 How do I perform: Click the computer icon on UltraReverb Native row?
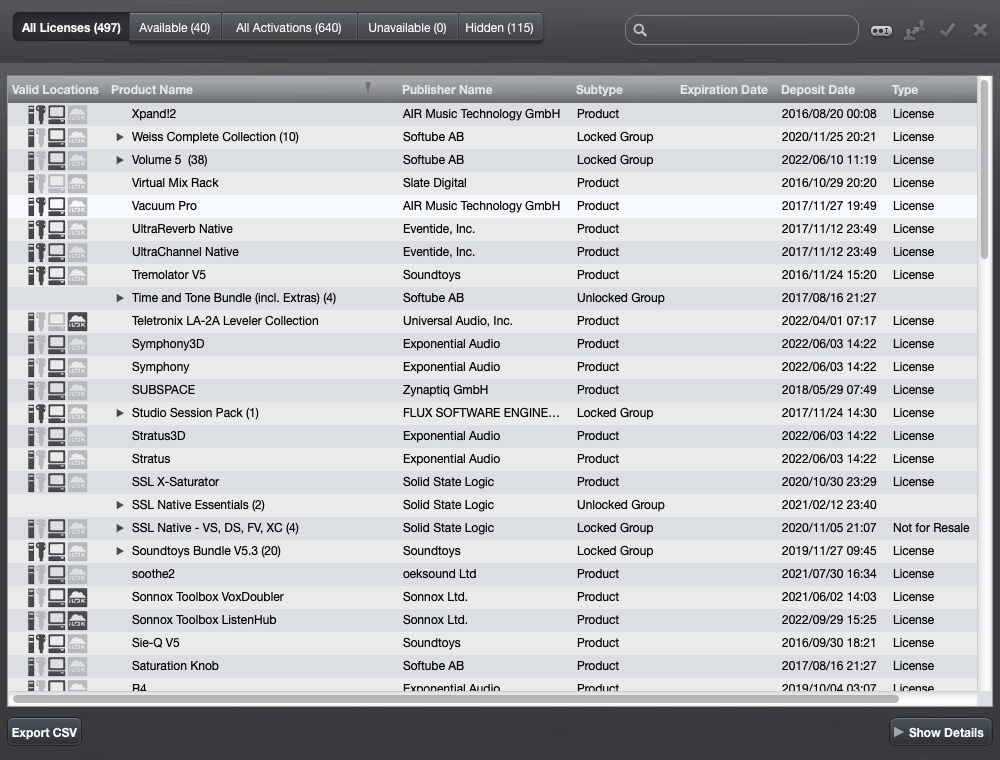[x=57, y=230]
